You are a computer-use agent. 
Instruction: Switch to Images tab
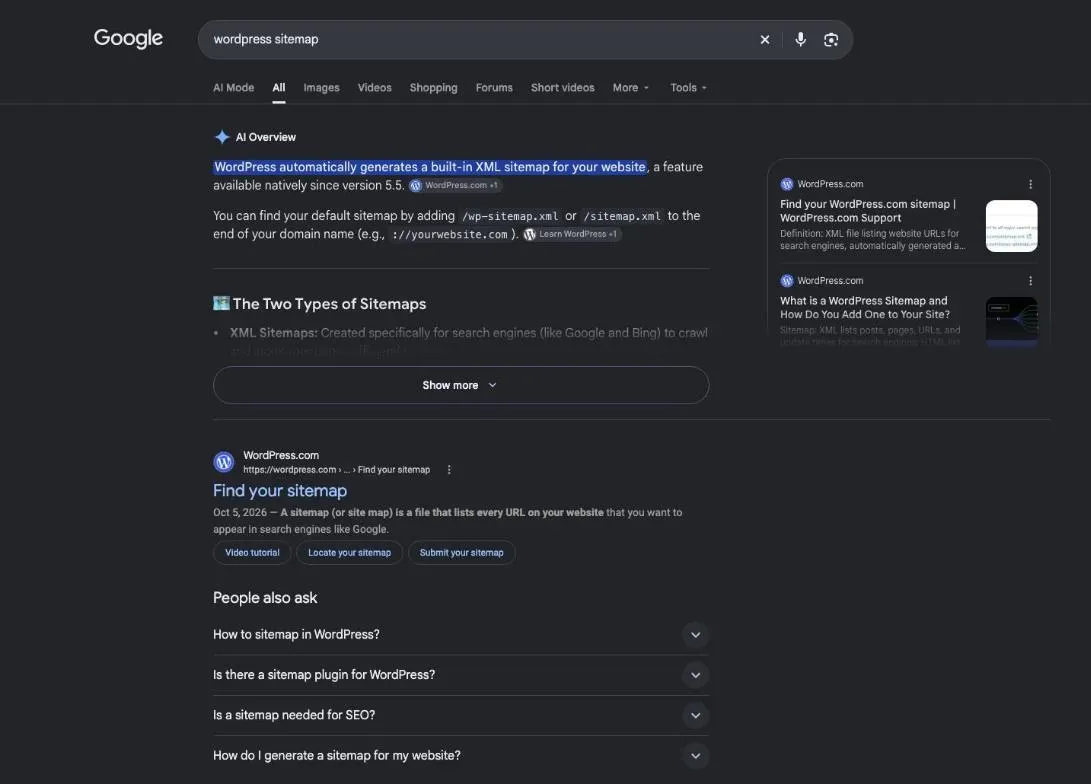[x=321, y=88]
